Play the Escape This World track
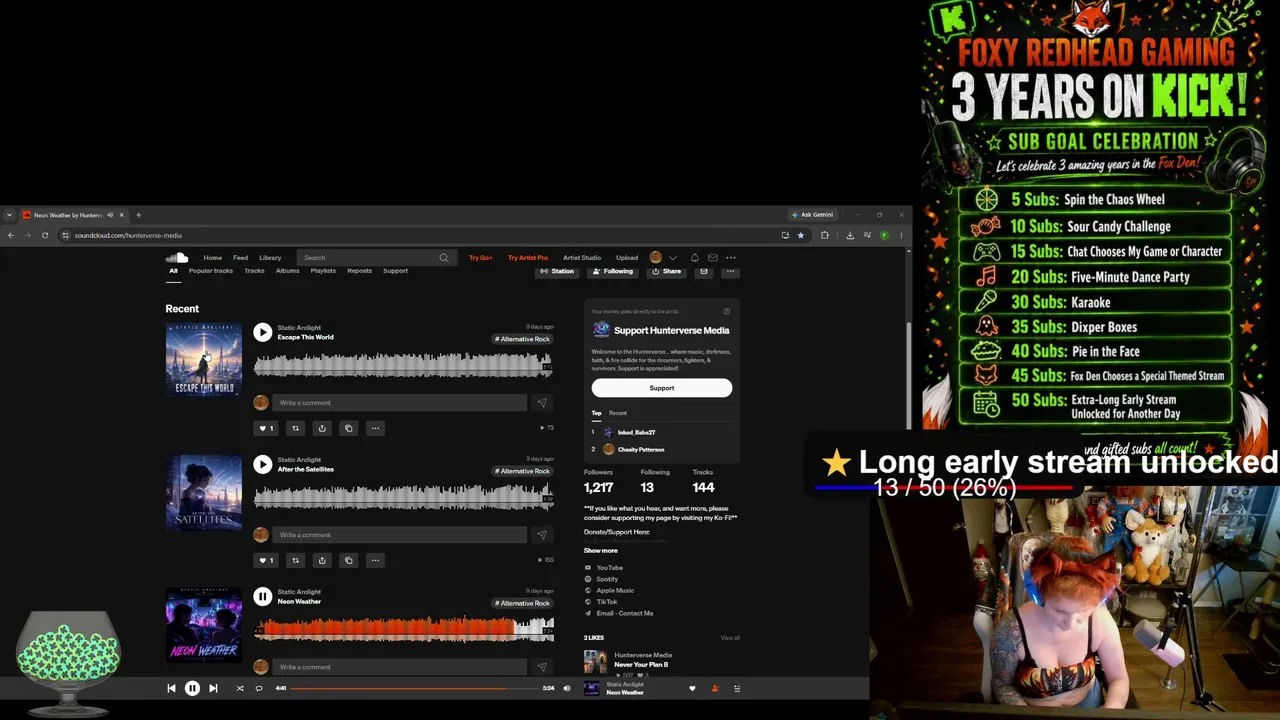Viewport: 1280px width, 720px height. pyautogui.click(x=262, y=332)
